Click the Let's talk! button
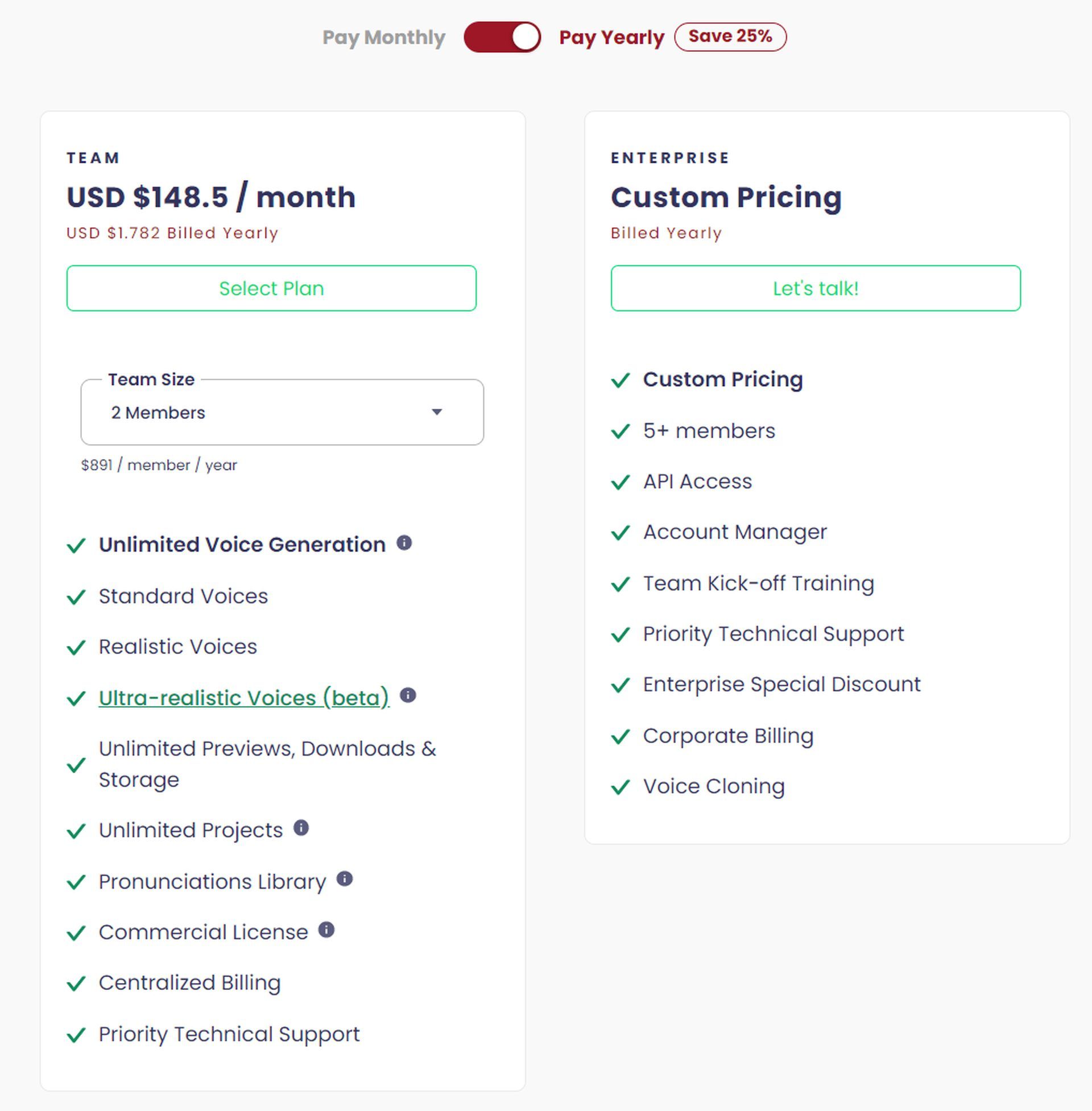 816,288
